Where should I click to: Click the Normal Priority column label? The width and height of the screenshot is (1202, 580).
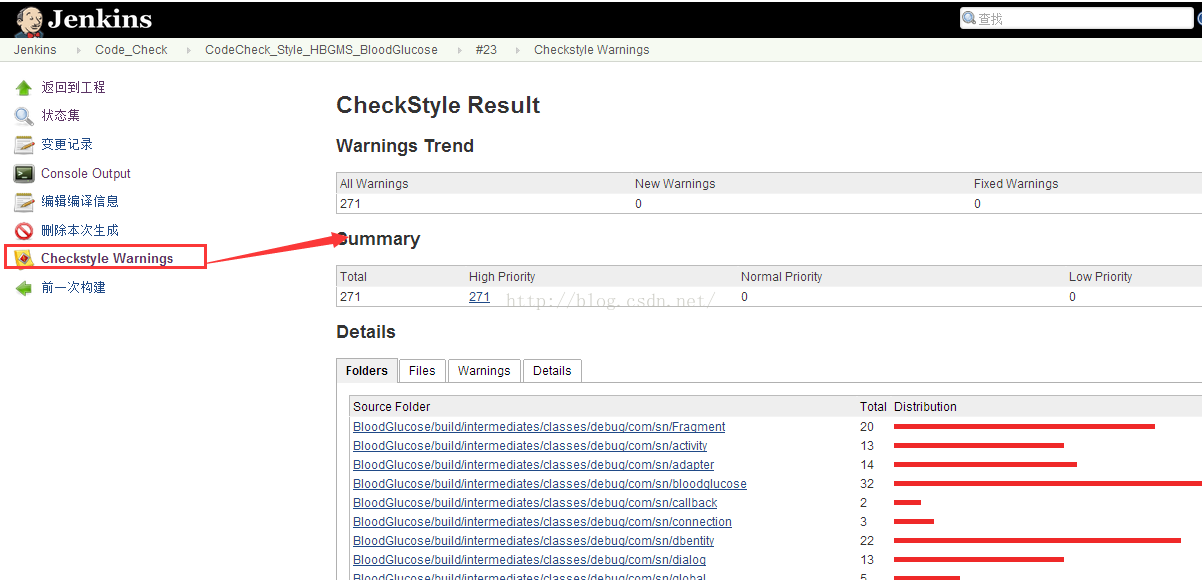[x=781, y=277]
